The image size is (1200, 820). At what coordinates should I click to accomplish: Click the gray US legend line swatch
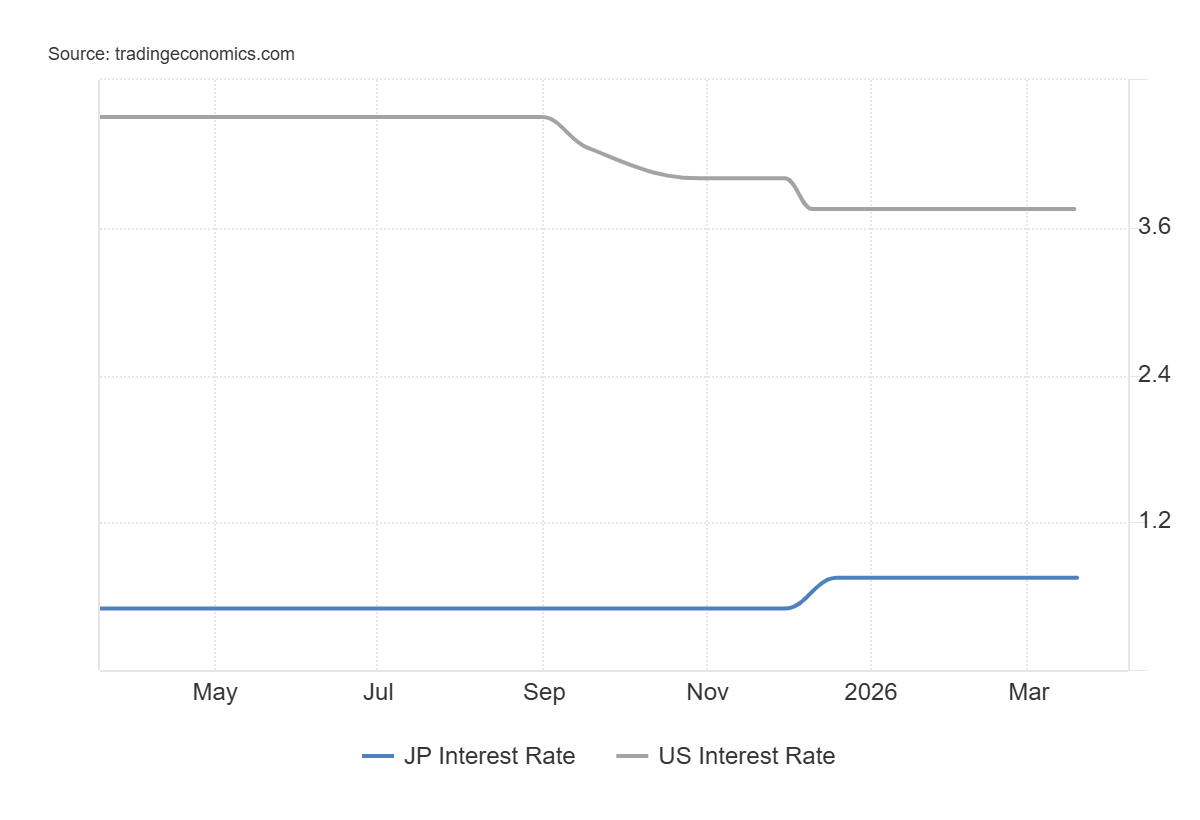point(632,757)
